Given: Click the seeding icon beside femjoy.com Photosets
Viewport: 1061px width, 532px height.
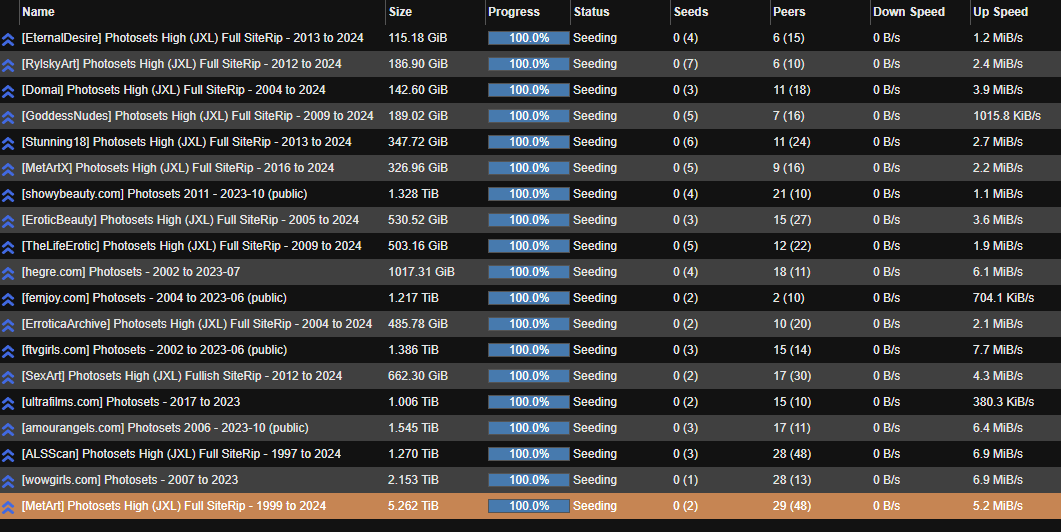Looking at the screenshot, I should pos(8,298).
